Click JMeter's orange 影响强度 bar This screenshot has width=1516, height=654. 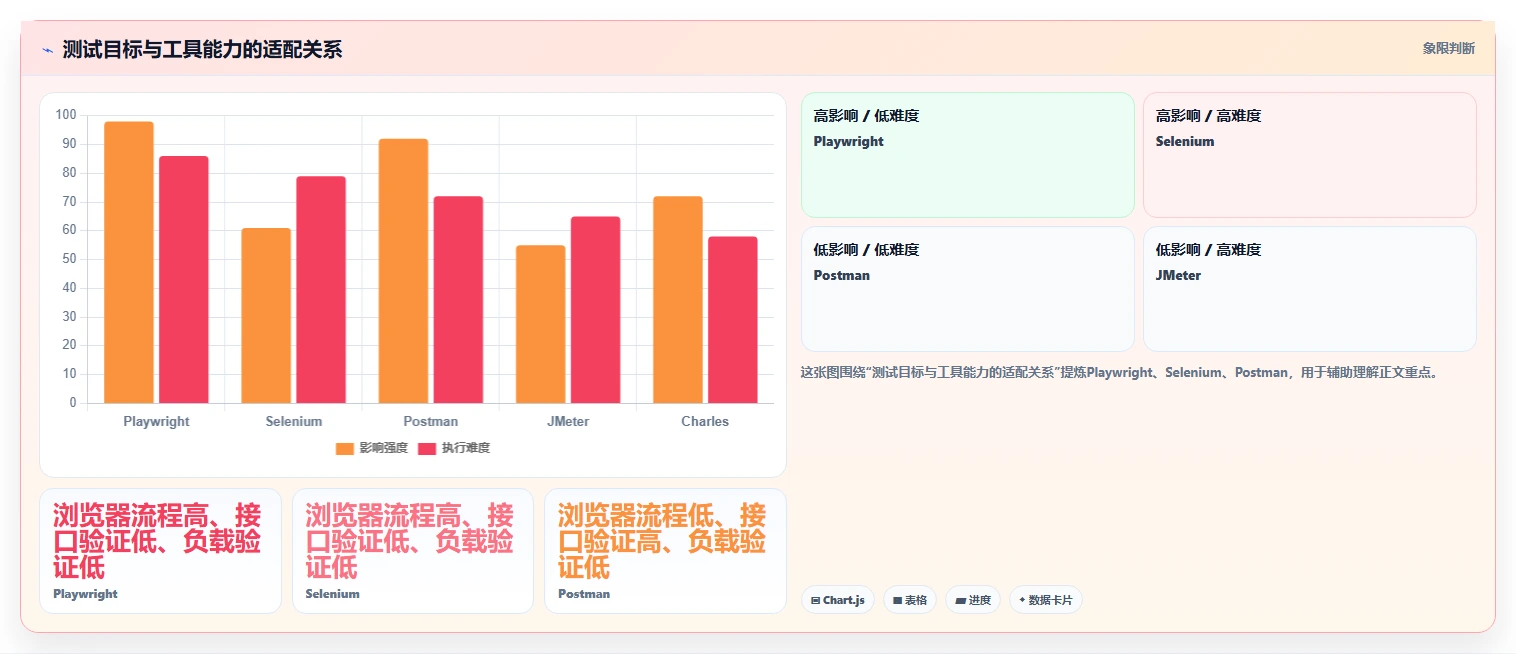(540, 324)
